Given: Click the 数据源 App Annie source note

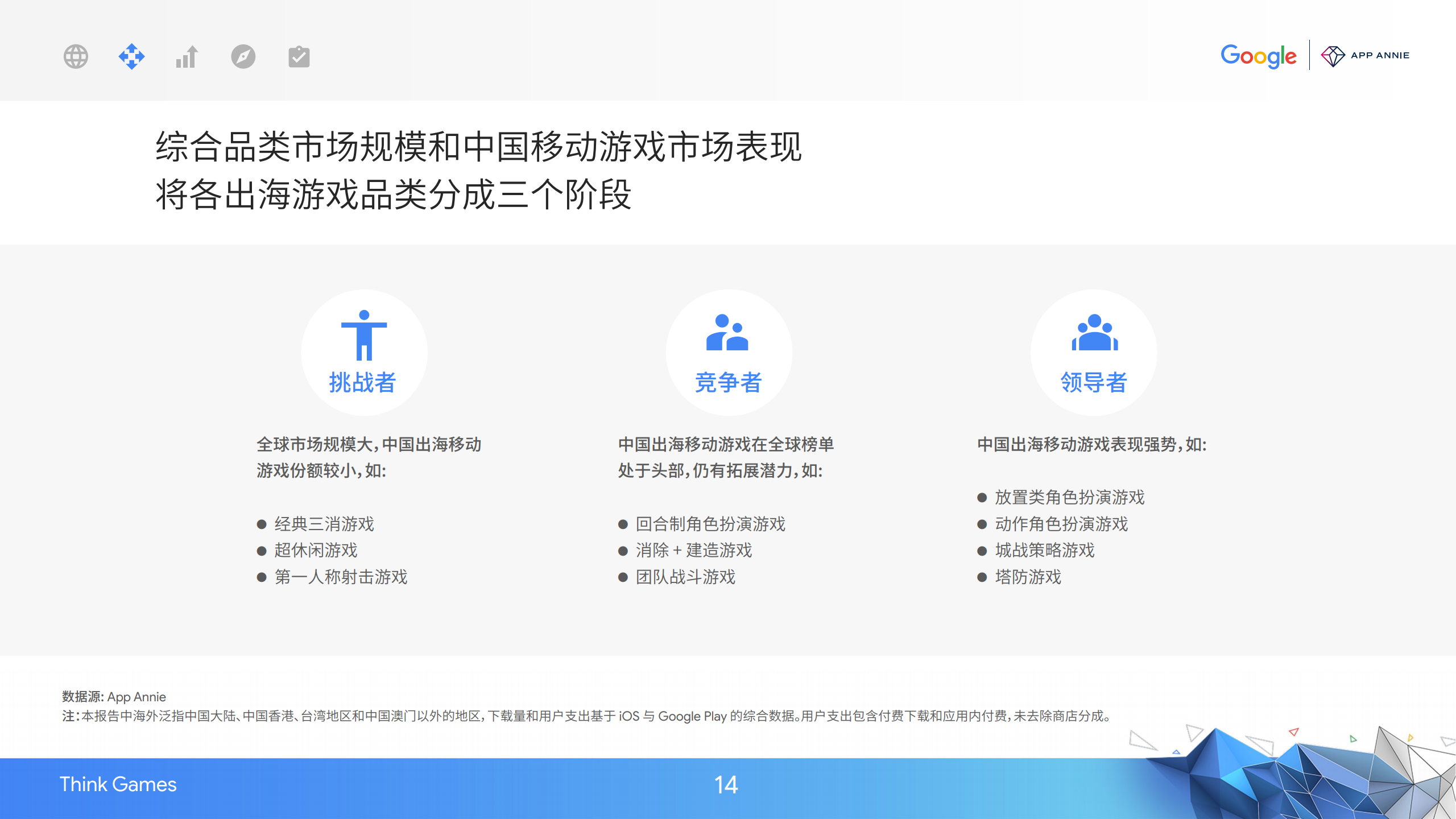Looking at the screenshot, I should tap(114, 697).
